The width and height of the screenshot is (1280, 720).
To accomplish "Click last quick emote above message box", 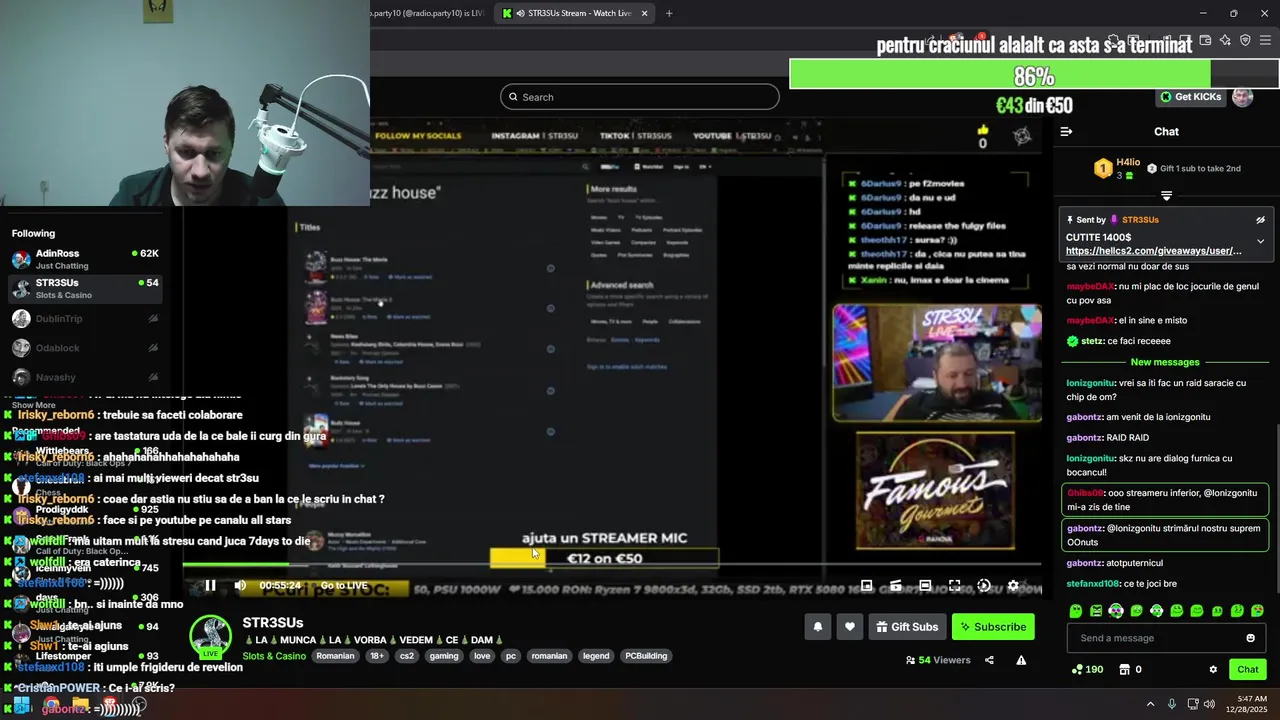I will tap(1257, 610).
